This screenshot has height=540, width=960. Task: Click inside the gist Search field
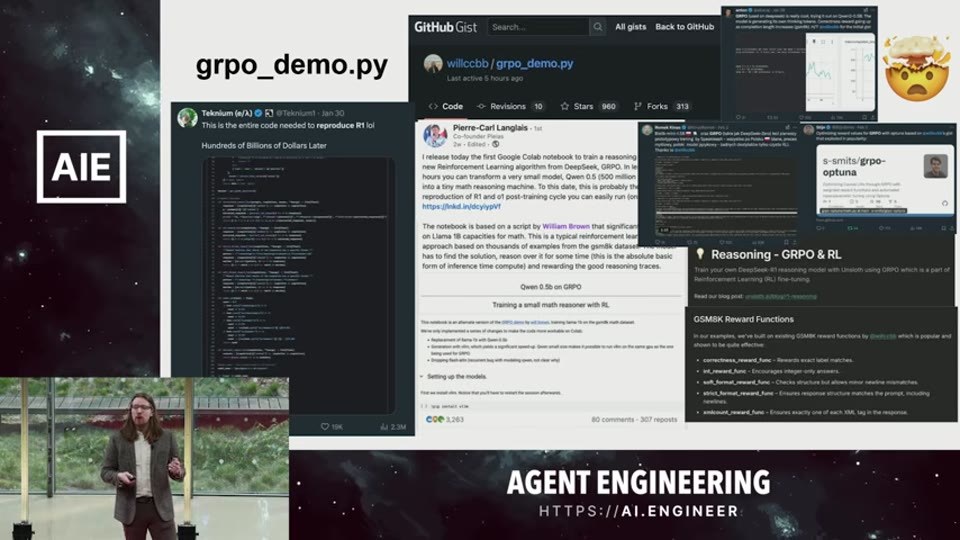tap(538, 27)
